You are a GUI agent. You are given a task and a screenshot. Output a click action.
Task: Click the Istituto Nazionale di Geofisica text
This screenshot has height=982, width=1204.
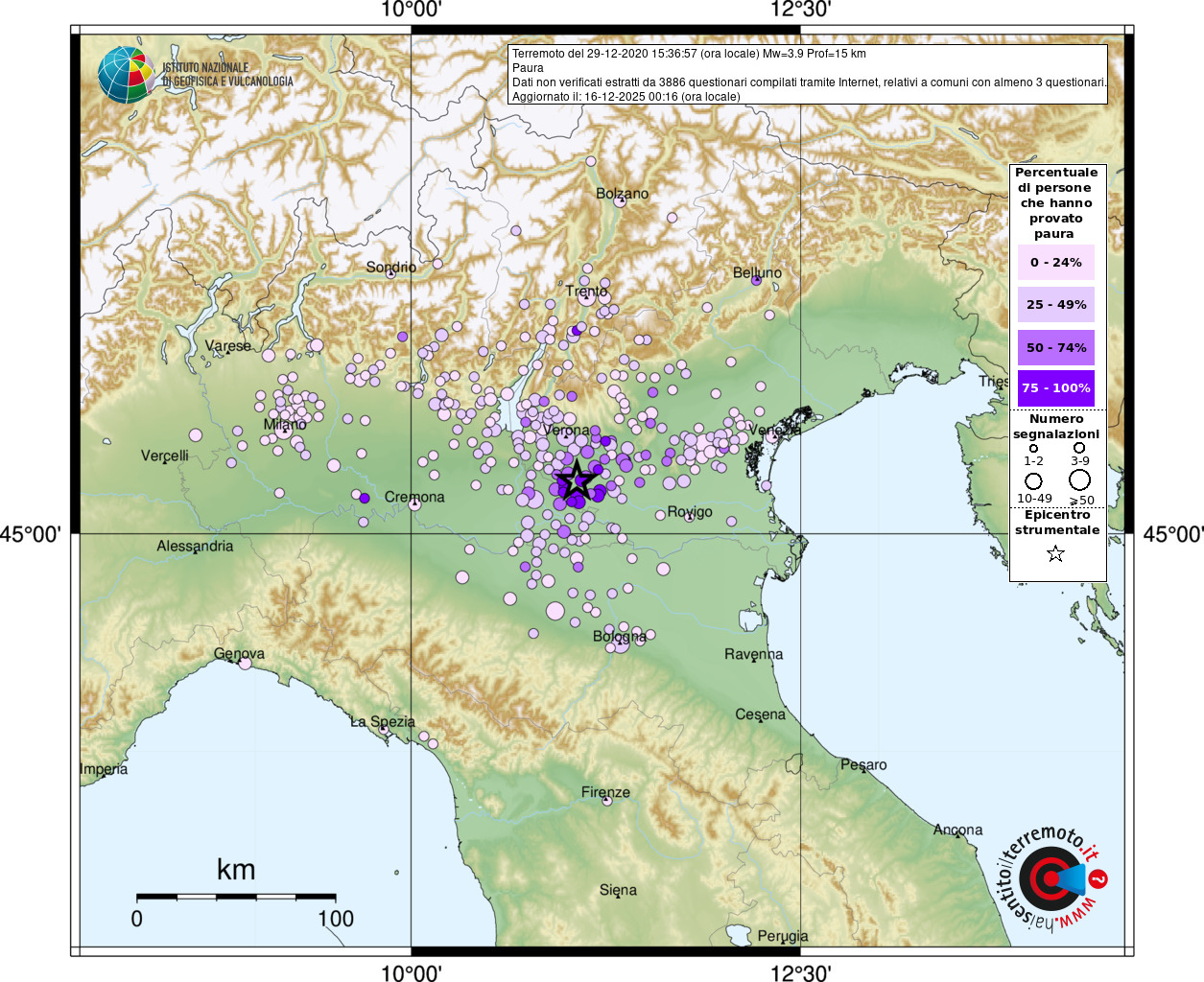coord(227,75)
